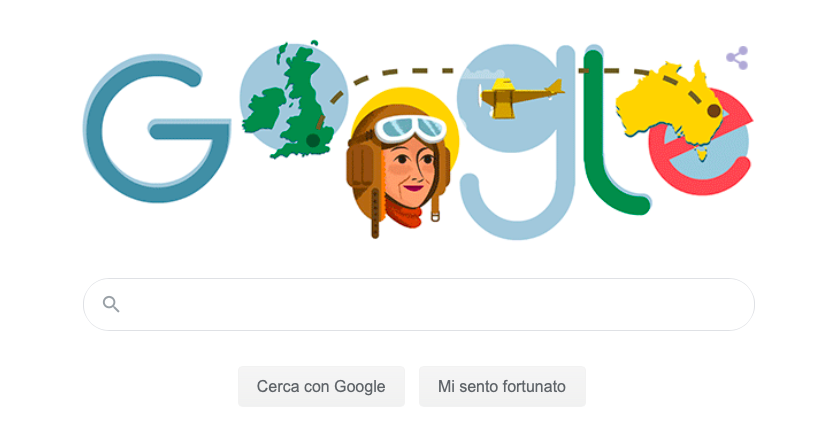Click the green Great Britain map
The width and height of the screenshot is (840, 448).
click(303, 104)
